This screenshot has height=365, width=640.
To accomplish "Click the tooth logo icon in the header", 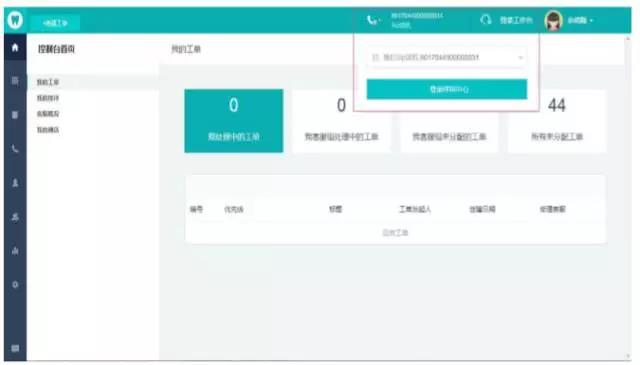I will 15,20.
